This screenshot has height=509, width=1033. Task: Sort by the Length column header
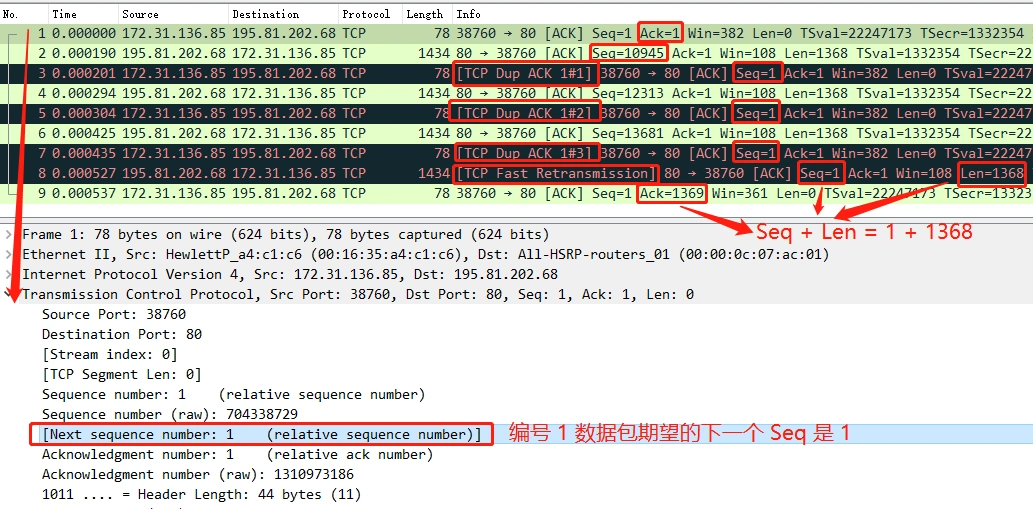428,14
